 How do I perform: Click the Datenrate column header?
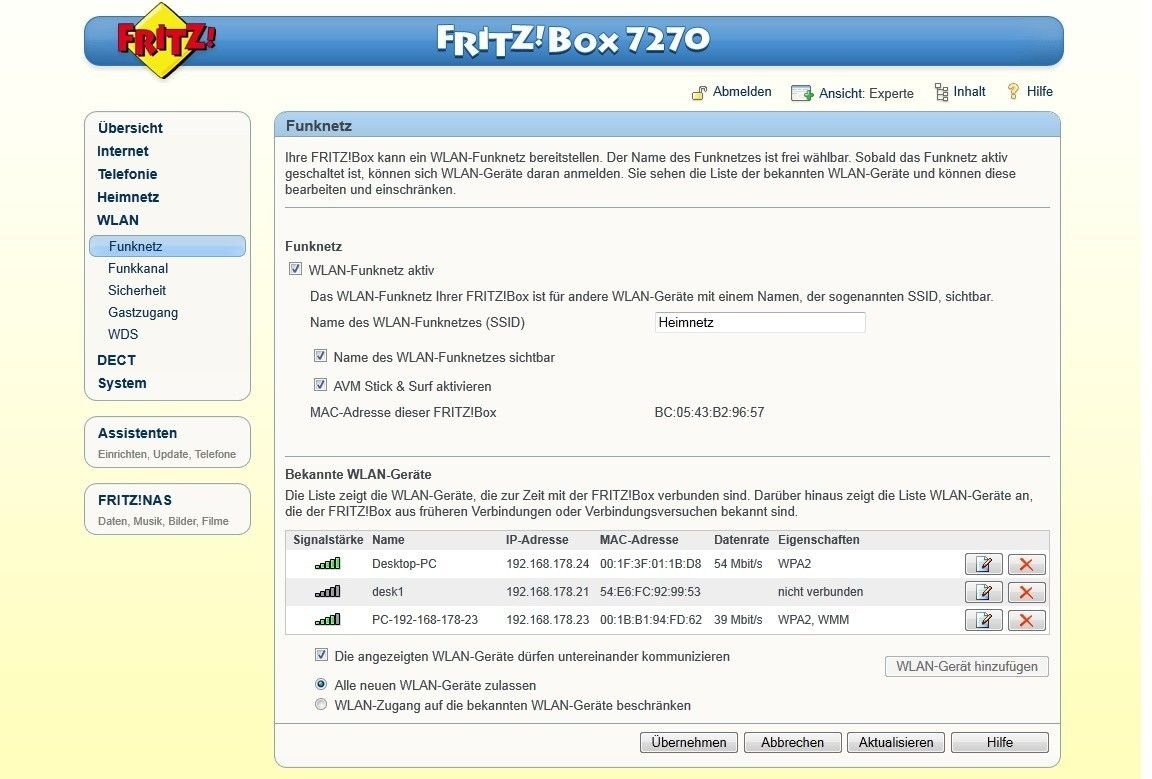741,539
